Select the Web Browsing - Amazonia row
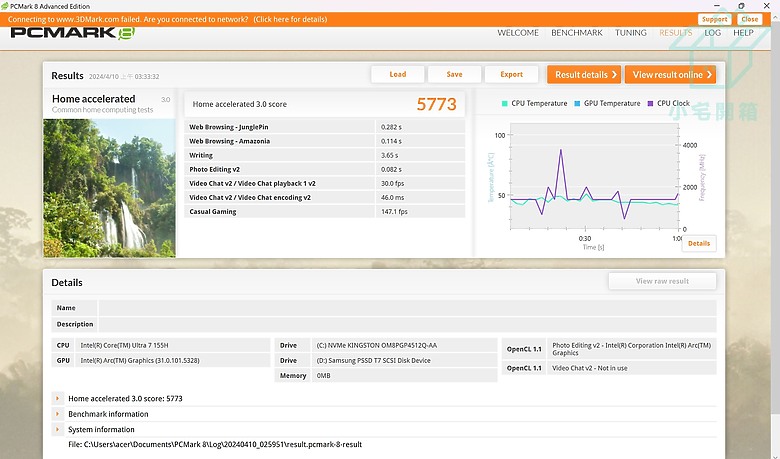 coord(324,141)
